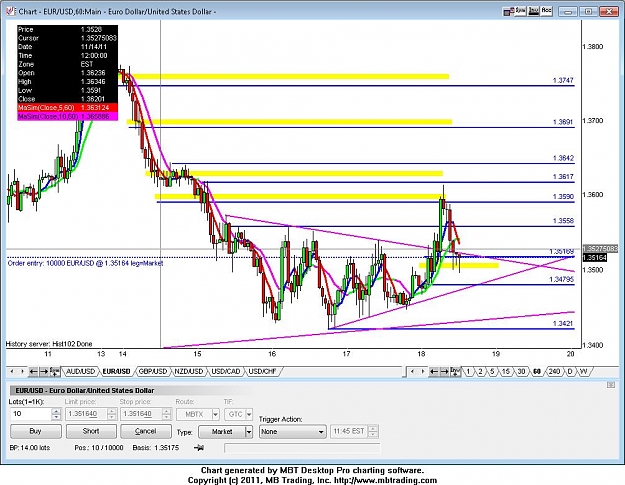Click the 1.3691 price level label
The width and height of the screenshot is (625, 485).
coord(563,122)
